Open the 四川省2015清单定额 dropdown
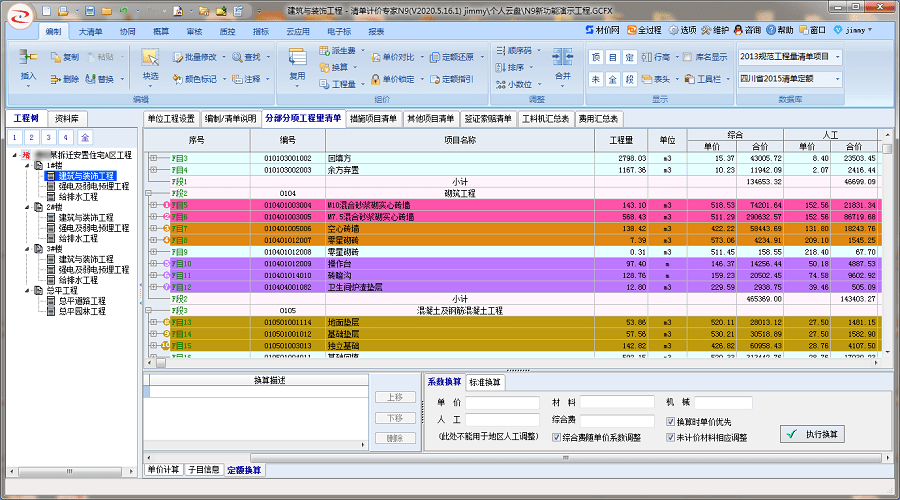The height and width of the screenshot is (500, 900). click(836, 78)
